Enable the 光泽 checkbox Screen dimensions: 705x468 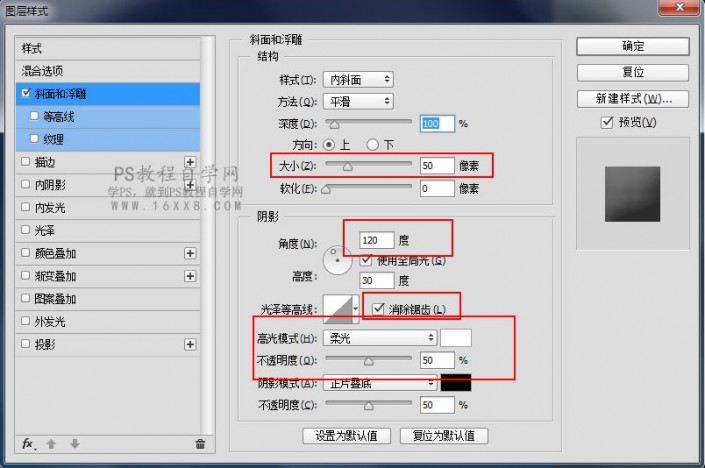(26, 230)
